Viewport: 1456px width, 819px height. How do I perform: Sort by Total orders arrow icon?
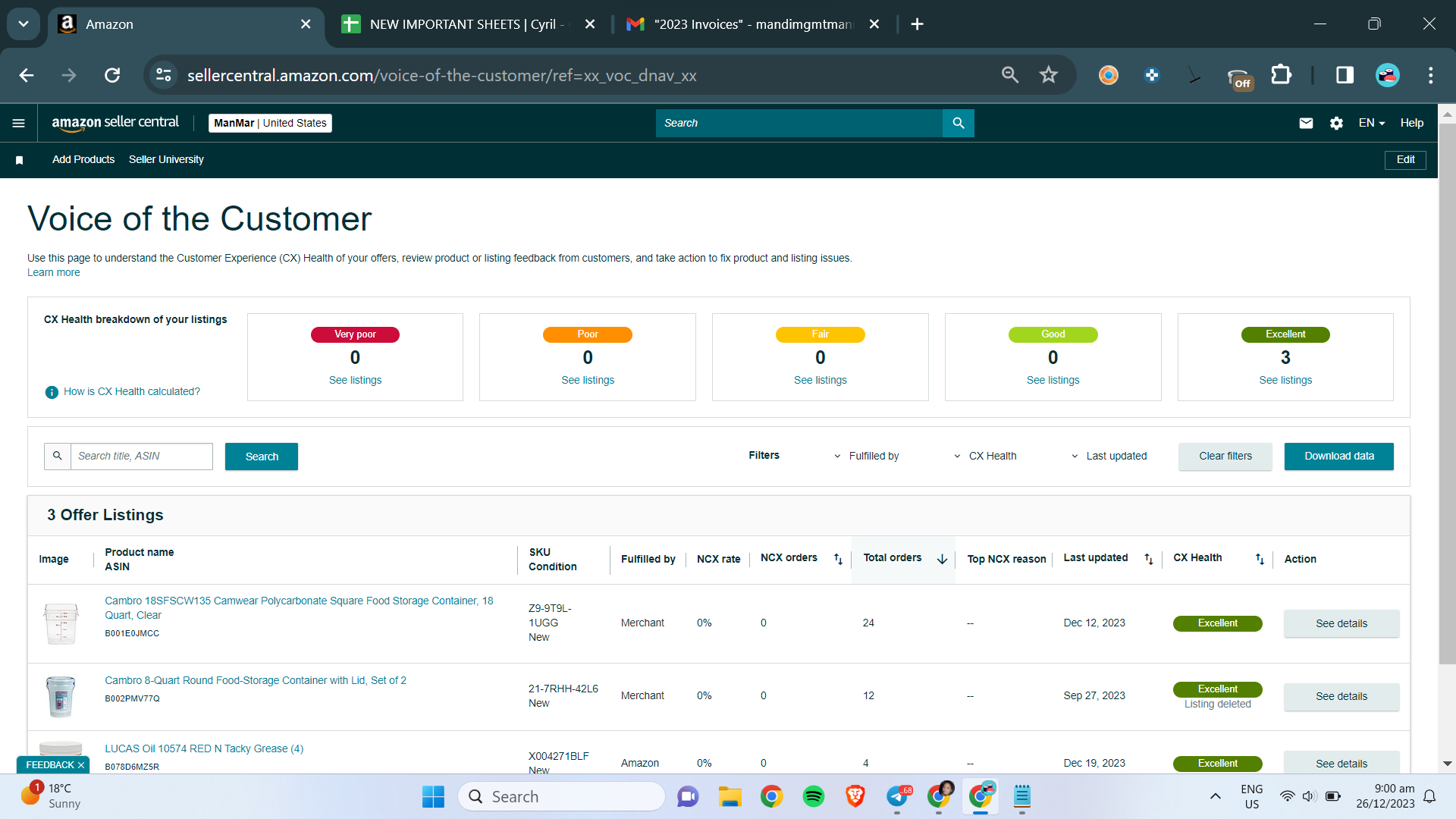pyautogui.click(x=942, y=559)
